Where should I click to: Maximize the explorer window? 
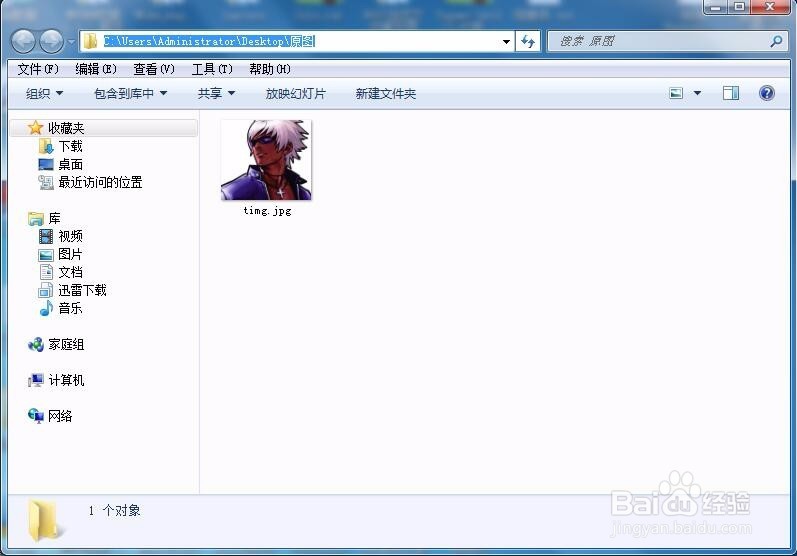point(740,7)
